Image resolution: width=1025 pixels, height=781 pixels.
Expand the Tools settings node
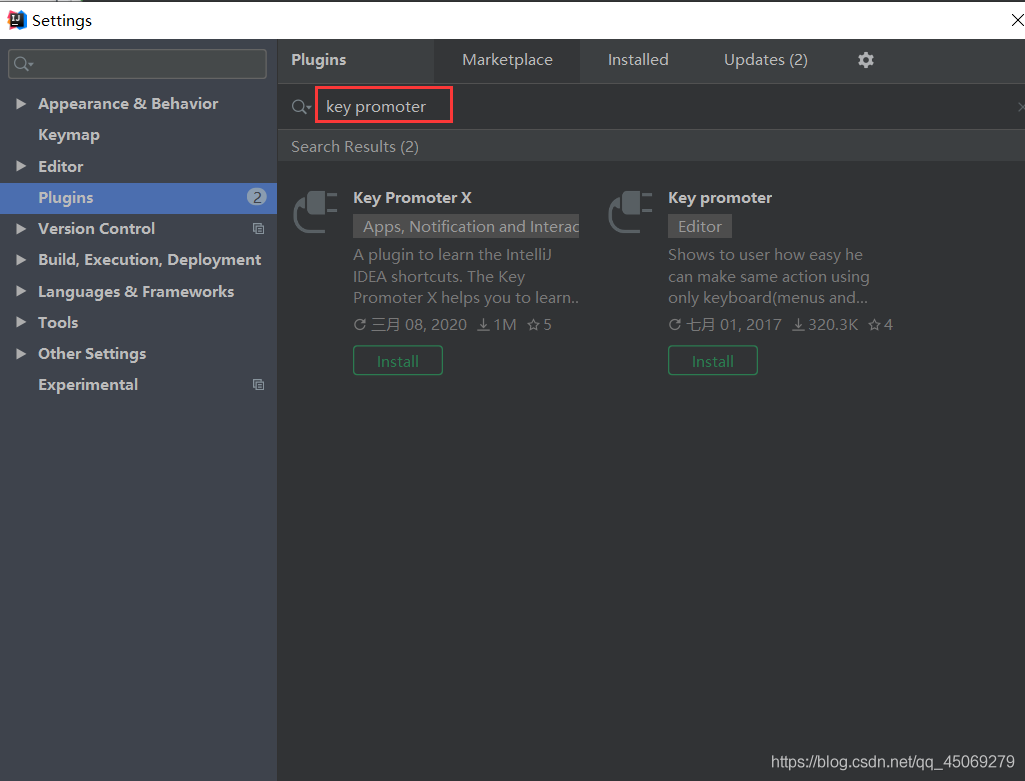pyautogui.click(x=21, y=322)
